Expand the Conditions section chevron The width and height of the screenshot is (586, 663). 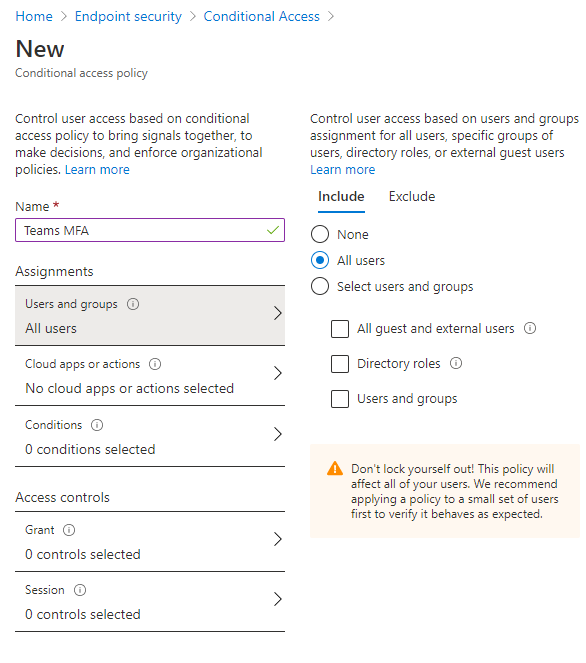click(x=277, y=434)
